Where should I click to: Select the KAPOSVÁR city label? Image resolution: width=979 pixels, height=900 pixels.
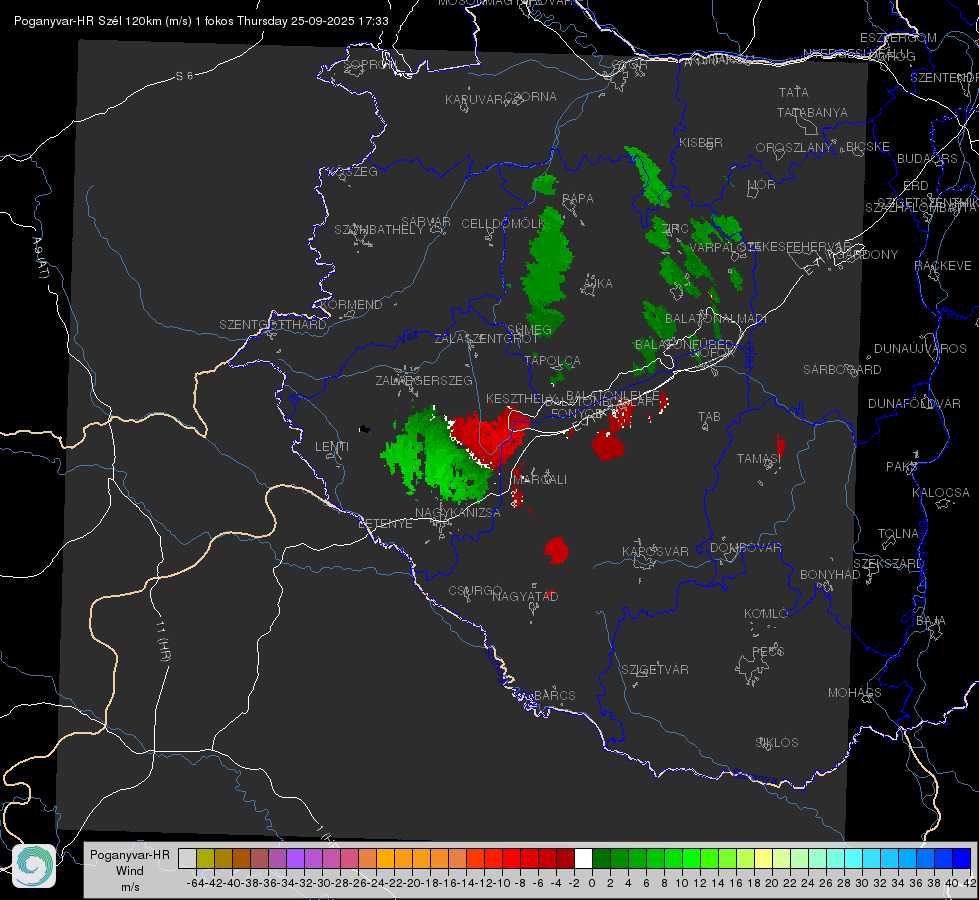click(655, 551)
